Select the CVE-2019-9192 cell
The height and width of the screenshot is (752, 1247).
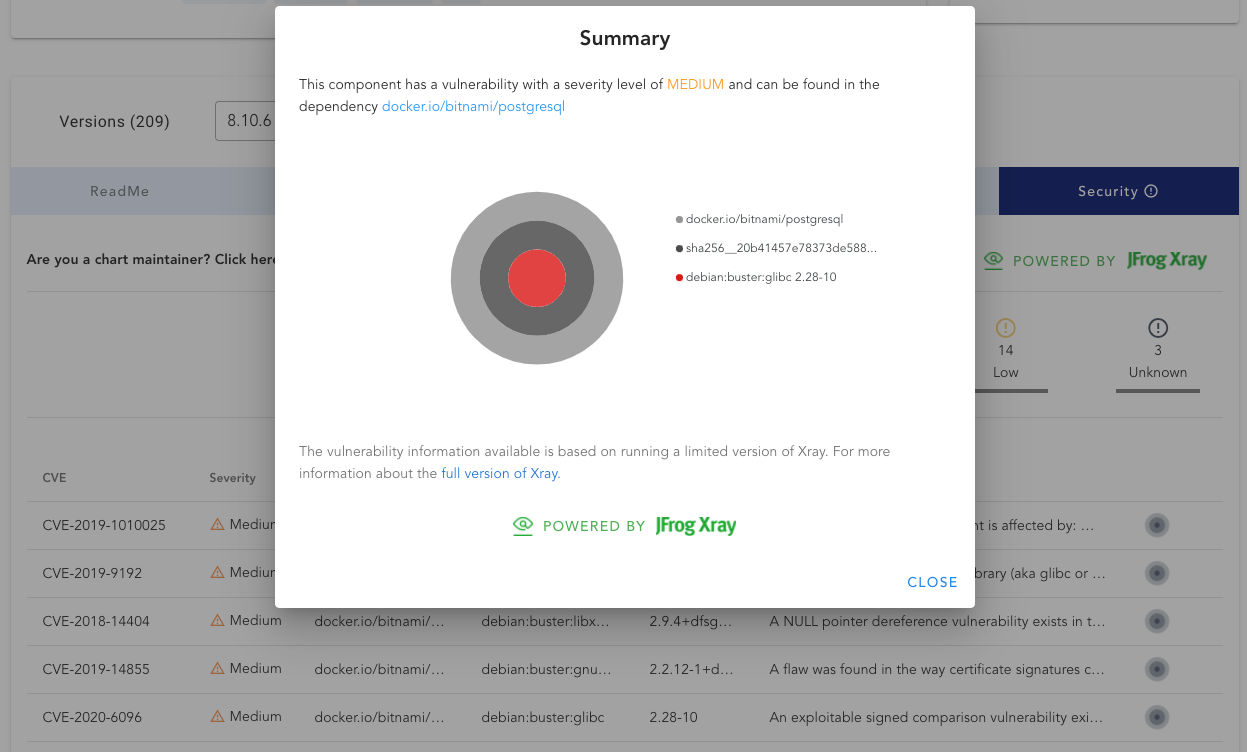[92, 573]
